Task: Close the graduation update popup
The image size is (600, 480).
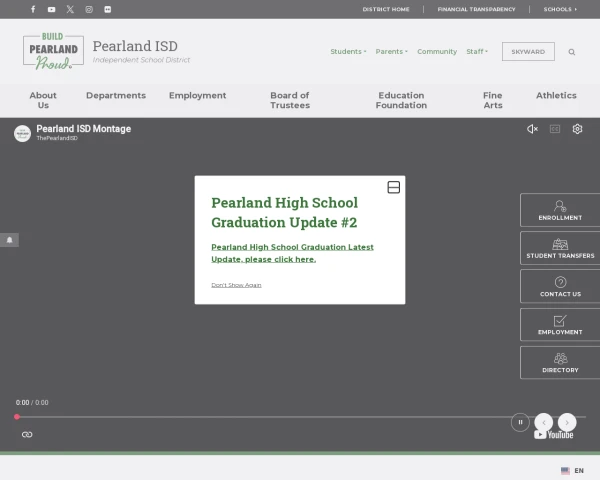Action: [393, 187]
